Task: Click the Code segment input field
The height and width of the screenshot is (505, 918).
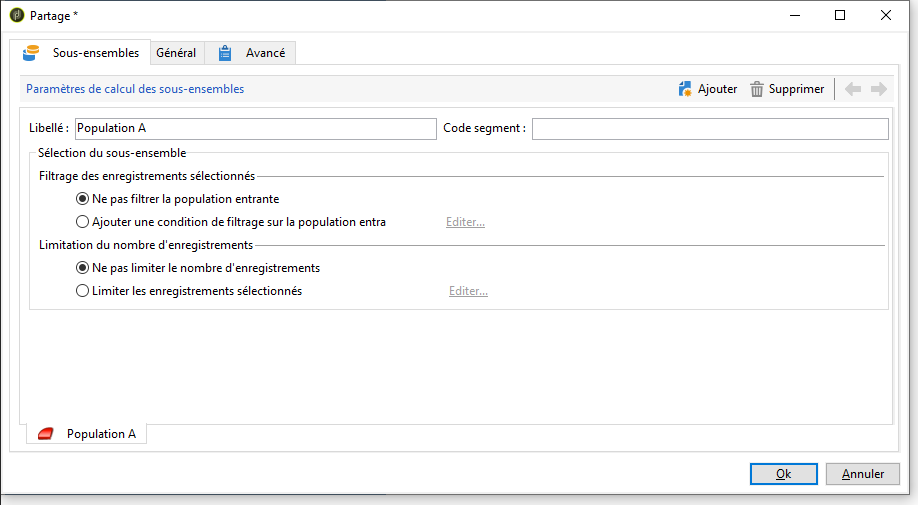Action: pos(709,129)
